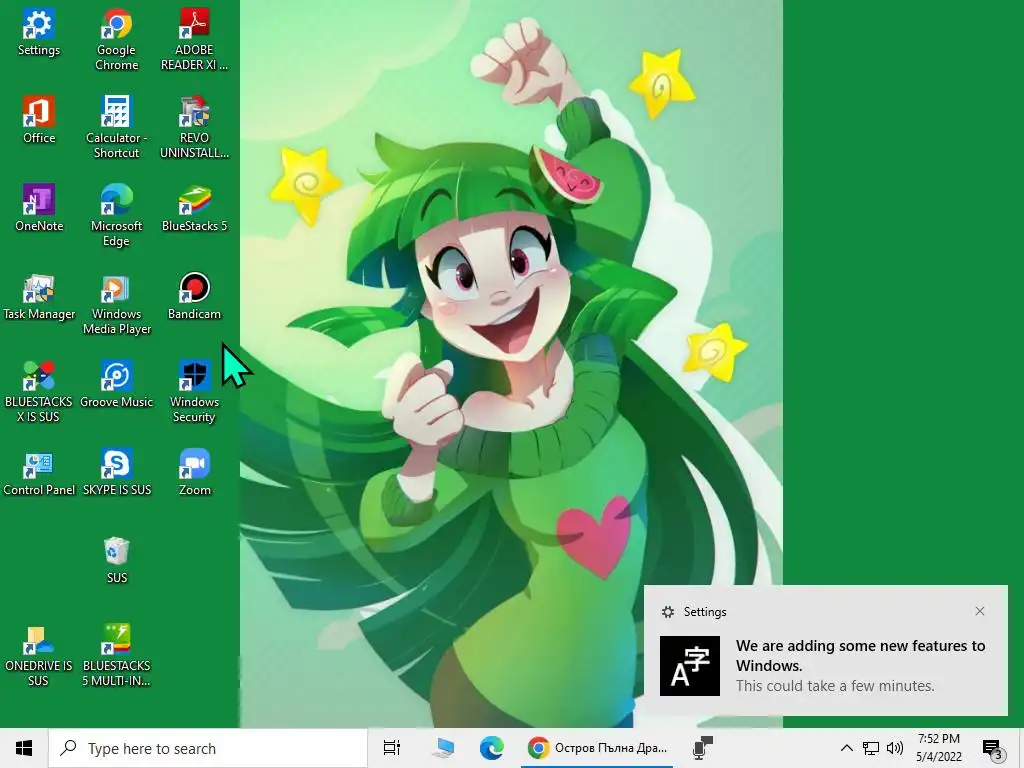Image resolution: width=1024 pixels, height=768 pixels.
Task: Click the Type here to search box
Action: click(x=208, y=748)
